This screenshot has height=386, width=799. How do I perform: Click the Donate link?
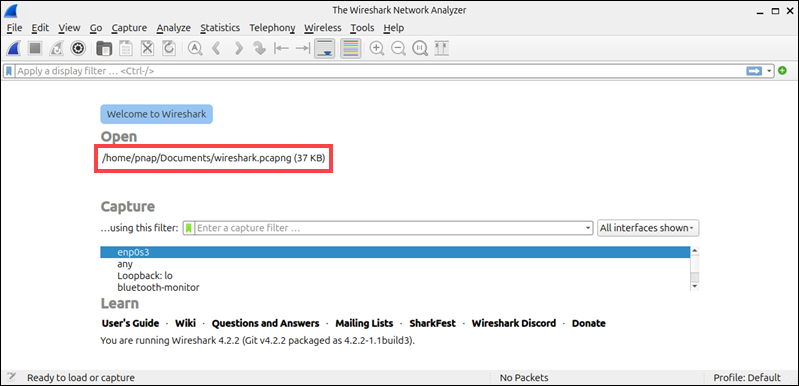click(589, 323)
